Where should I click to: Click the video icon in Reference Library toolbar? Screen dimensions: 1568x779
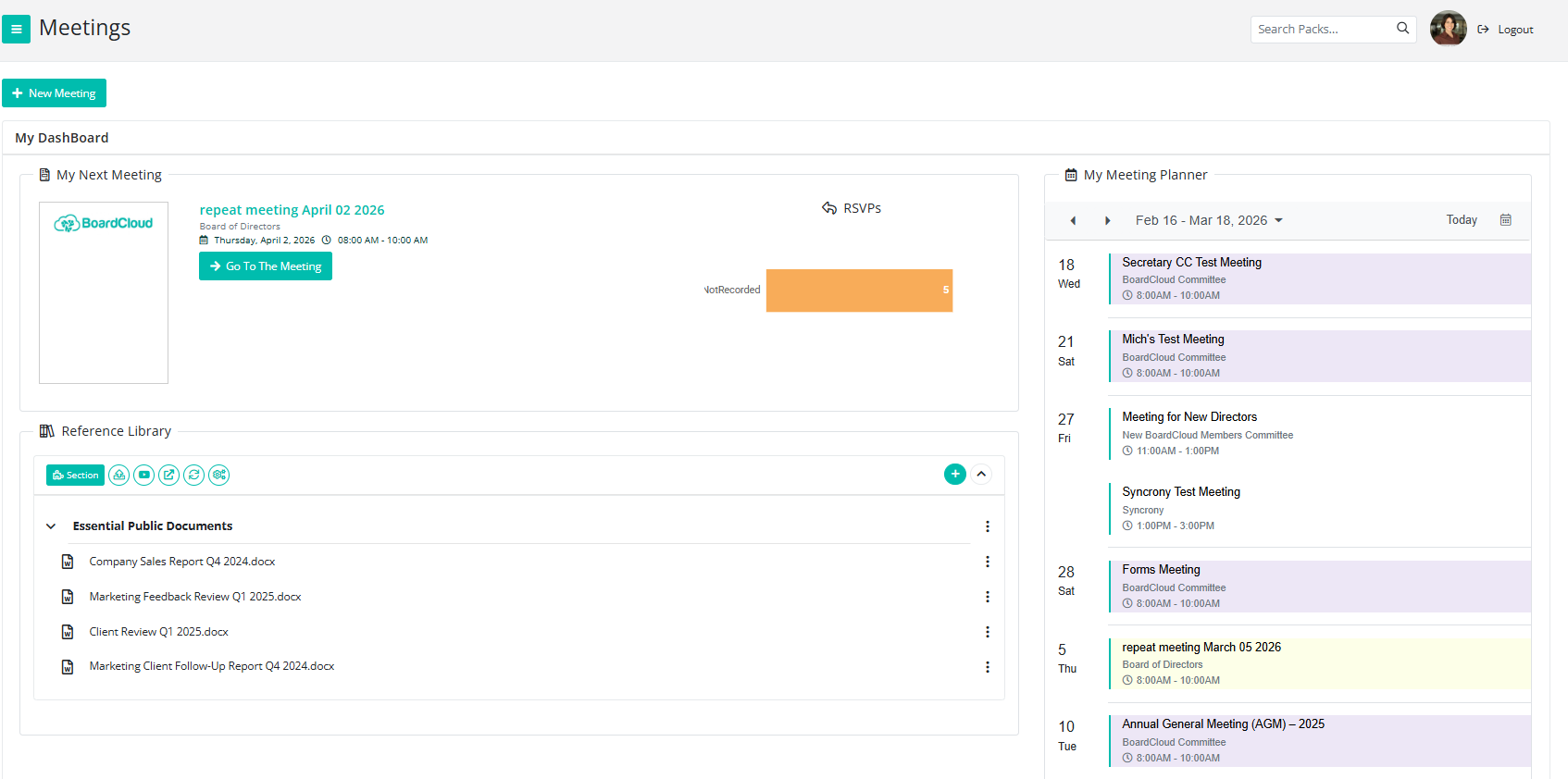click(143, 476)
